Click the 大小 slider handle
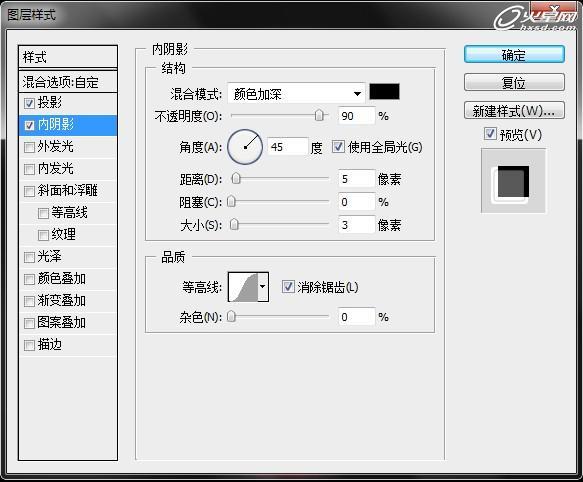The width and height of the screenshot is (583, 482). point(234,224)
